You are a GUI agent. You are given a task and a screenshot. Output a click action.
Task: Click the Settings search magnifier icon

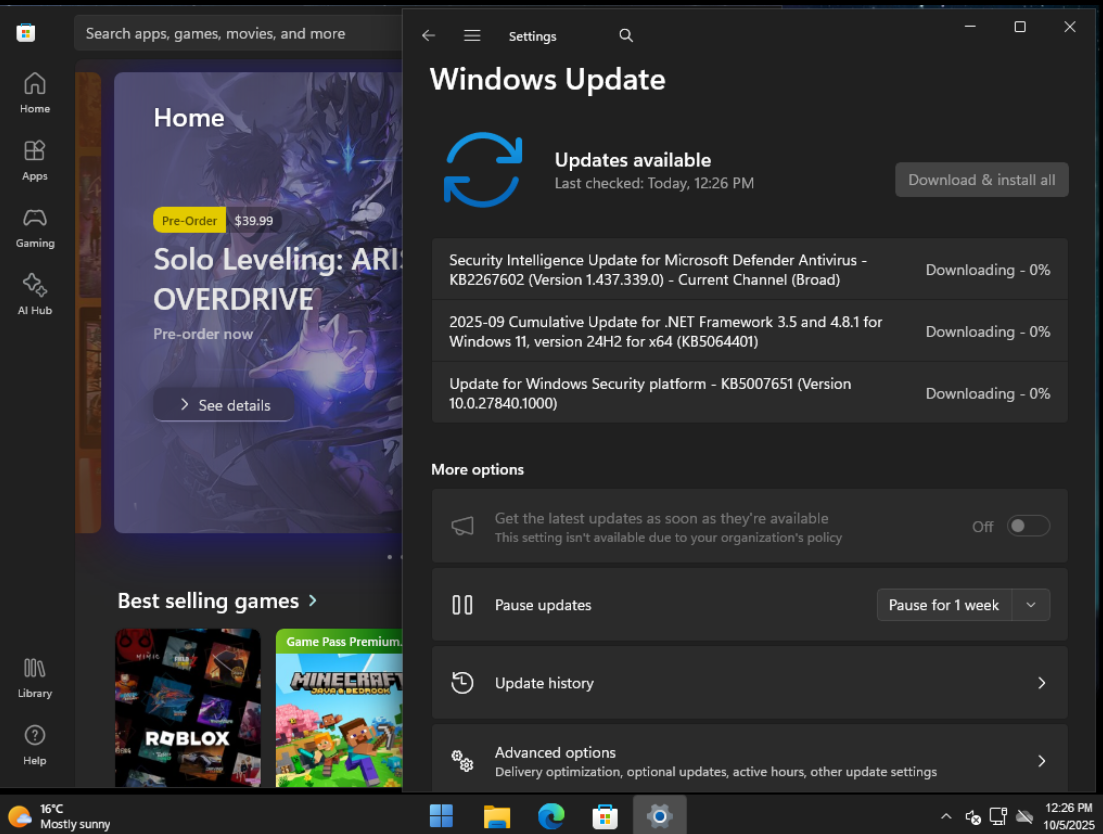point(625,35)
